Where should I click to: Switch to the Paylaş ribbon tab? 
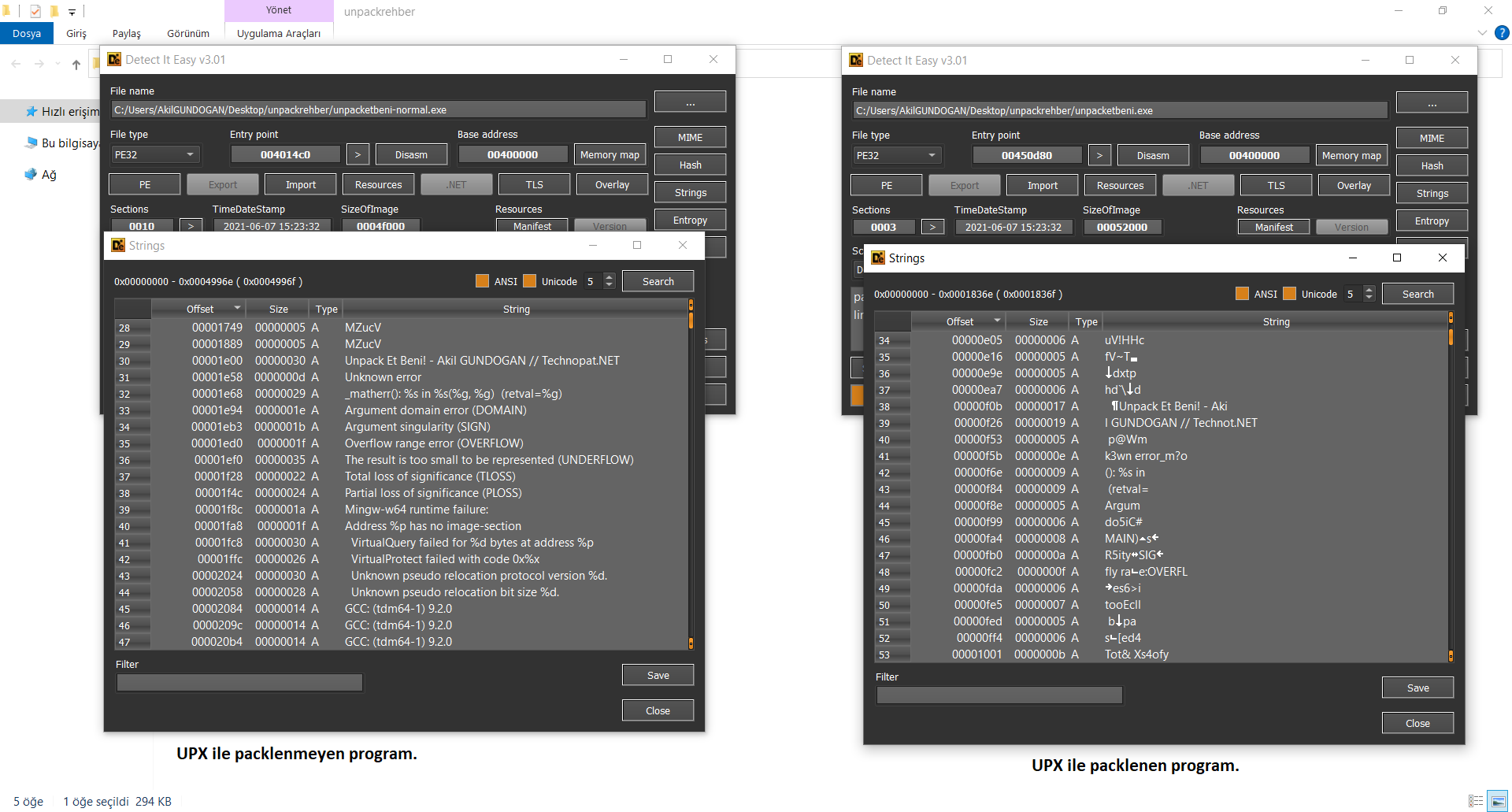[x=127, y=33]
